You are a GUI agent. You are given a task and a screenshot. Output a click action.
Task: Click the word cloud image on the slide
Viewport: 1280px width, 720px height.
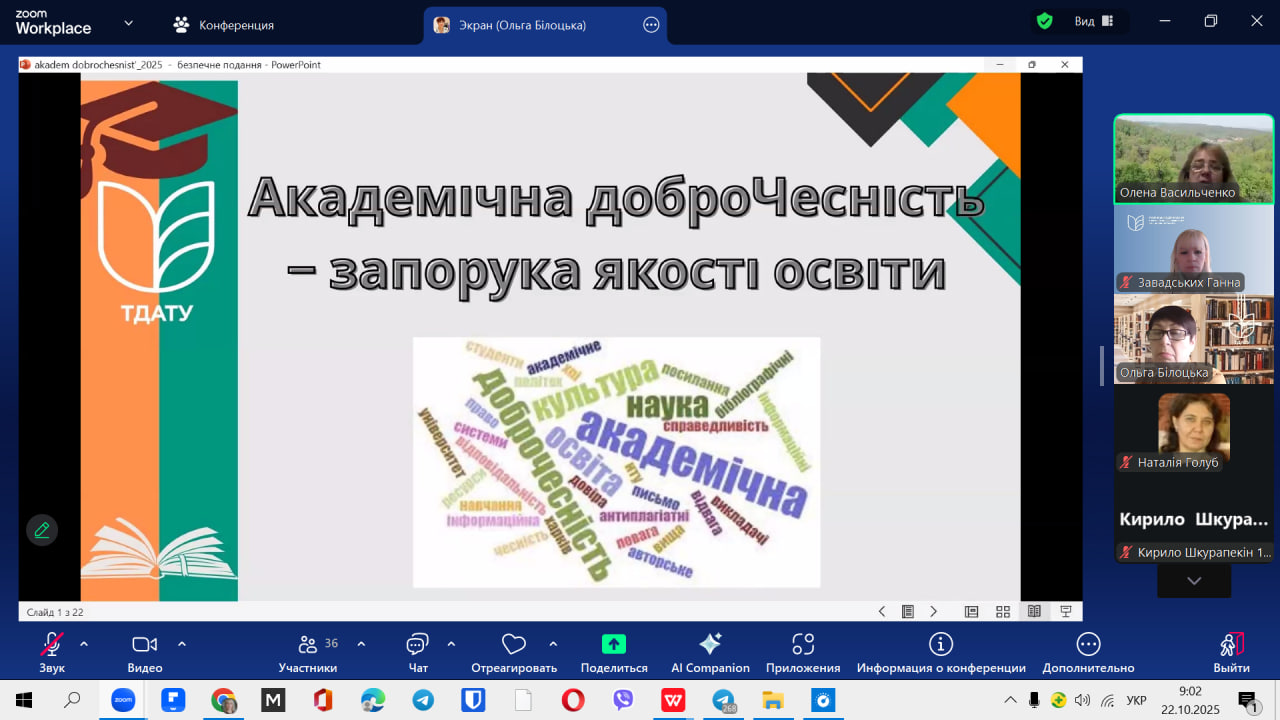(616, 462)
